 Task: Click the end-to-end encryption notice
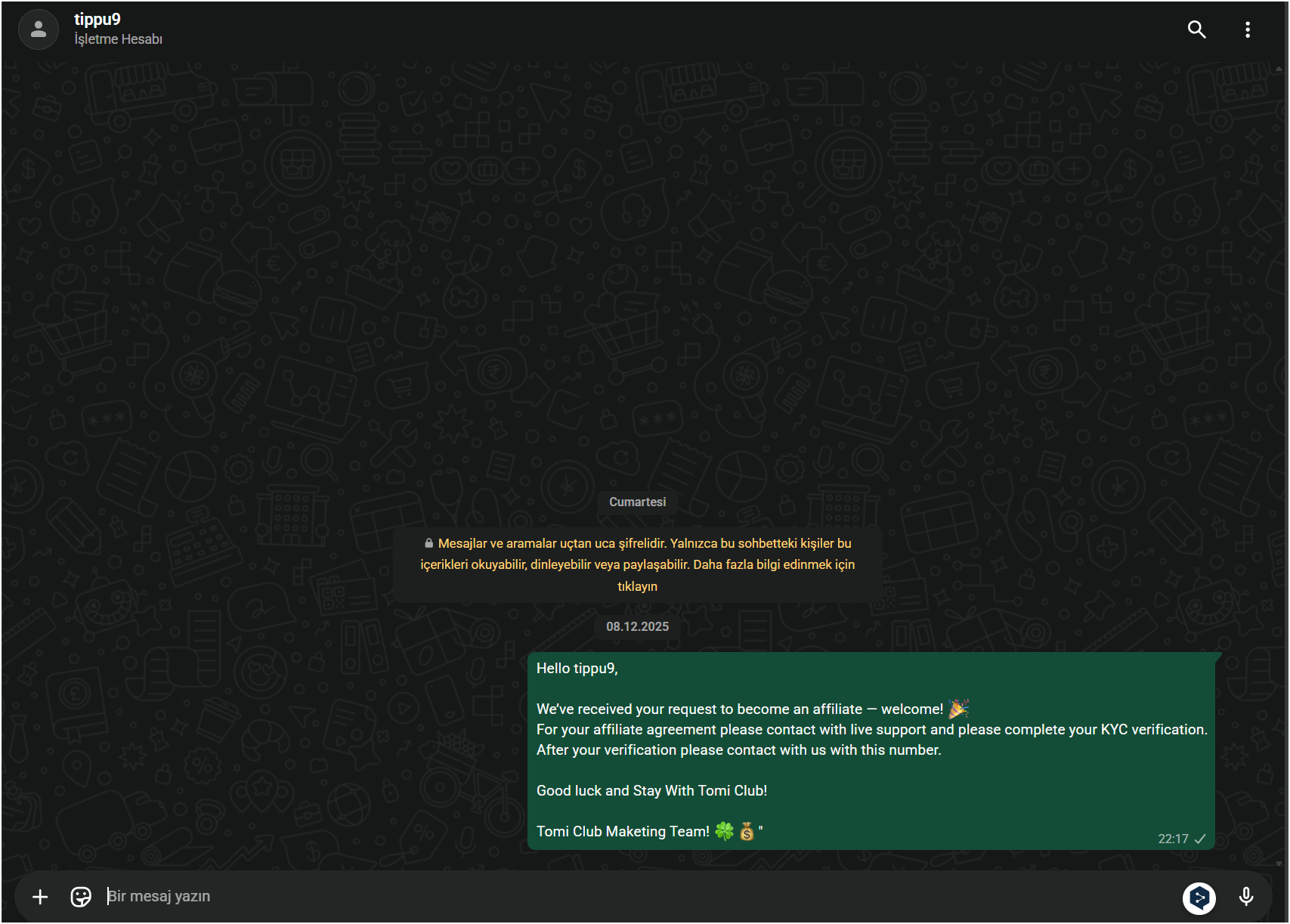[638, 564]
